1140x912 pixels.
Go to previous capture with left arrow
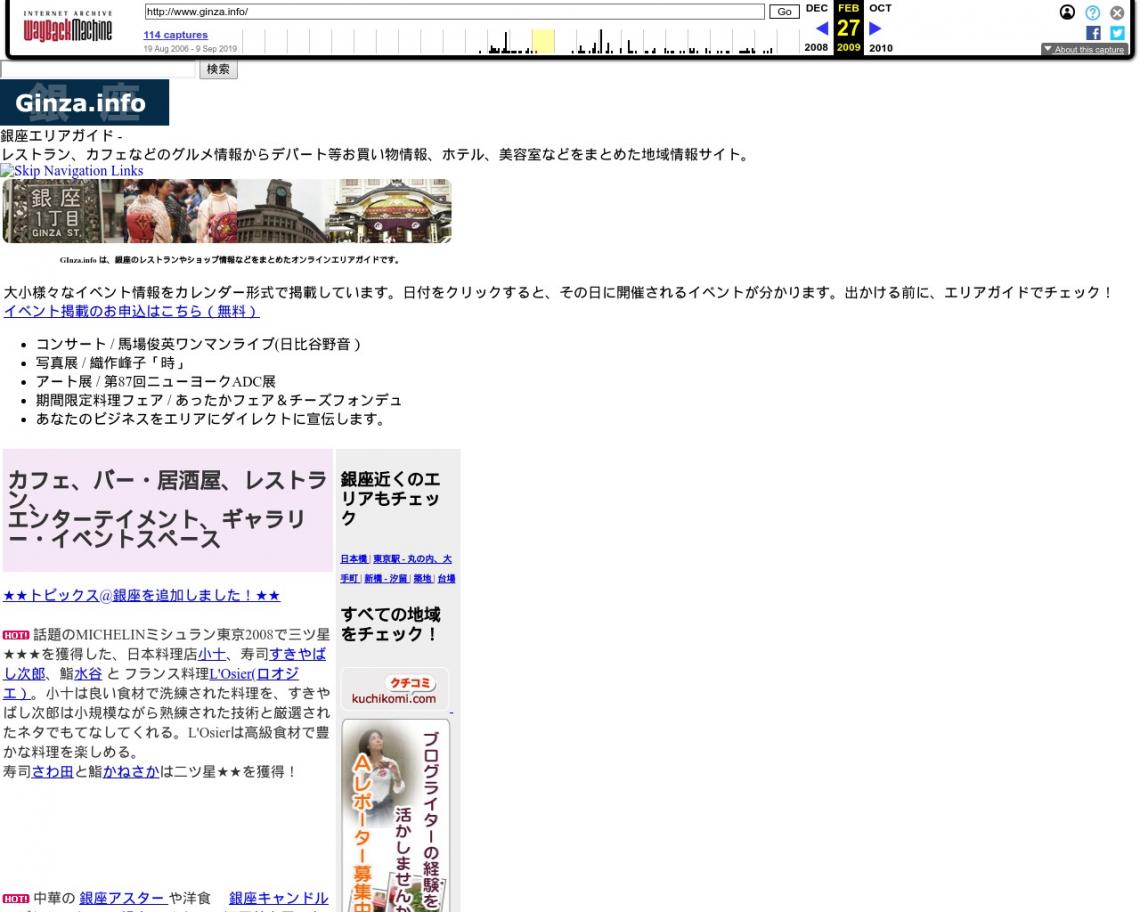tap(822, 28)
